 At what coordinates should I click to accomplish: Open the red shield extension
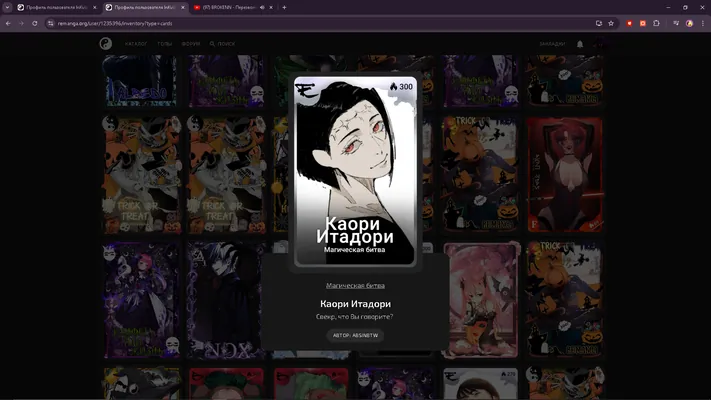pyautogui.click(x=629, y=23)
